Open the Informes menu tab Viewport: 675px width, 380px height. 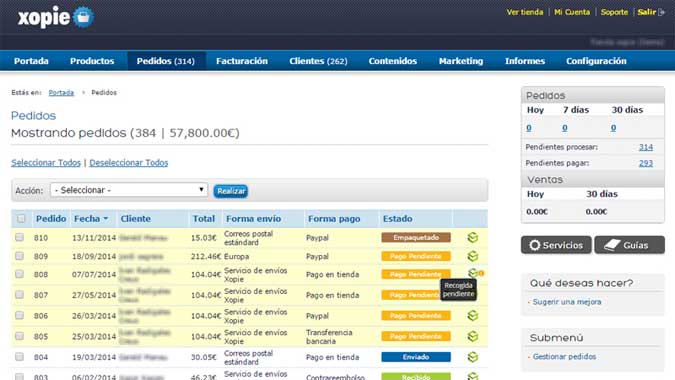pyautogui.click(x=525, y=61)
